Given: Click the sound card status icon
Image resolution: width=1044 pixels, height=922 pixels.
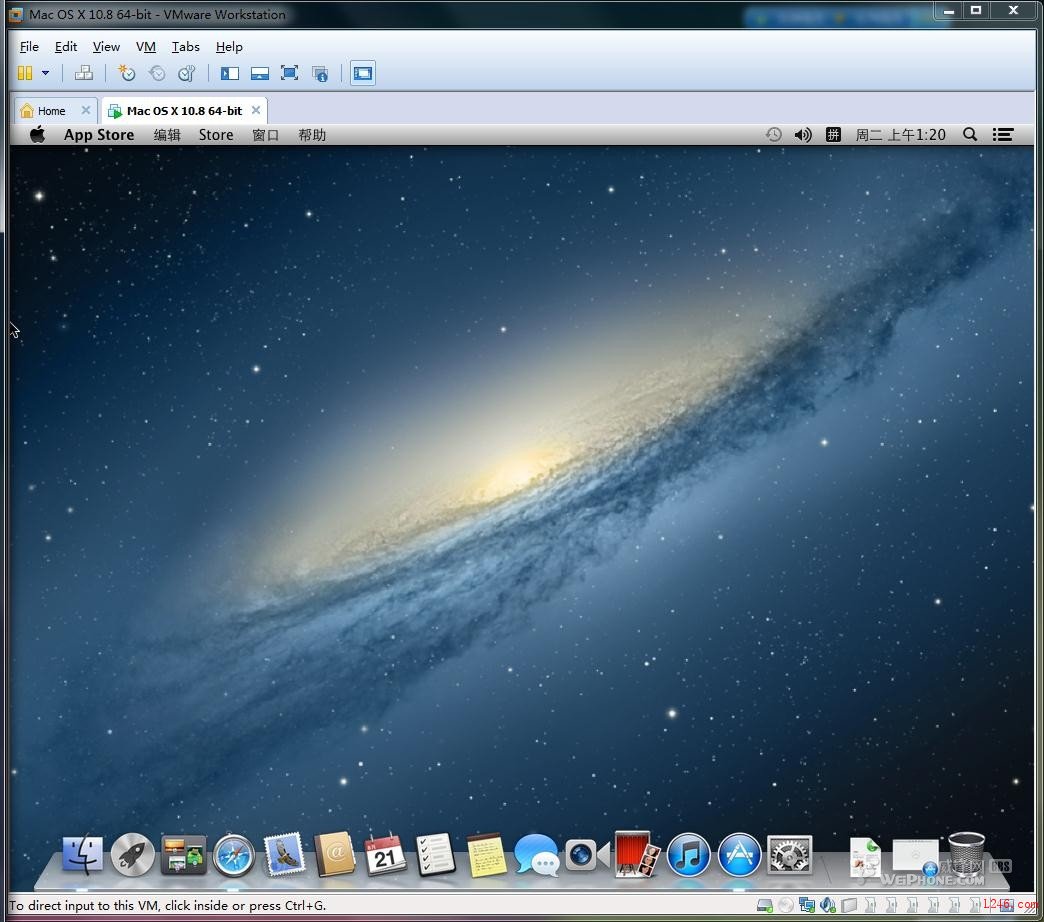Looking at the screenshot, I should pos(828,905).
